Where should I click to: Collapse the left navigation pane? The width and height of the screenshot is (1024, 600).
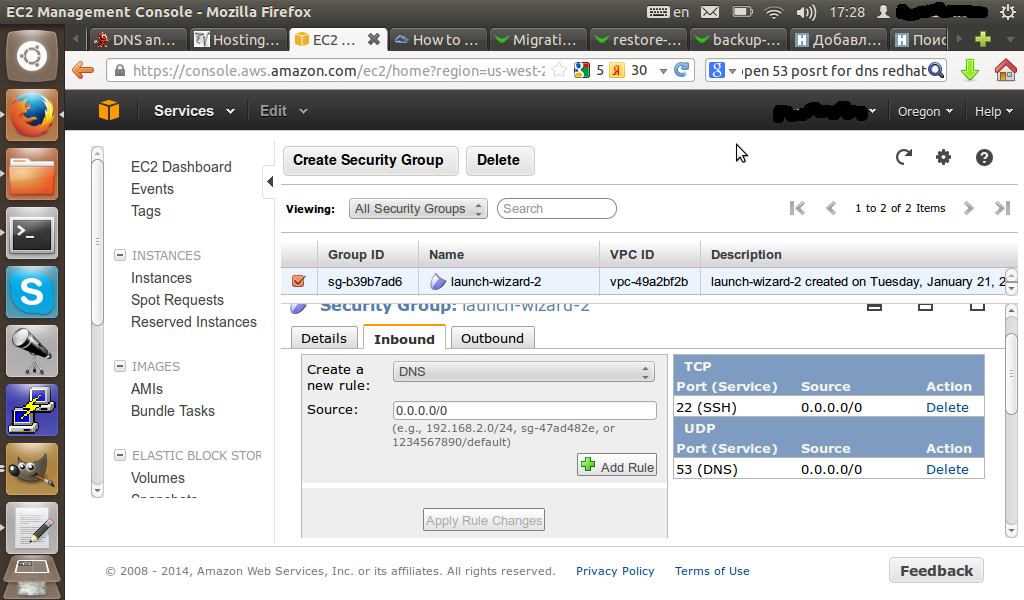click(269, 182)
